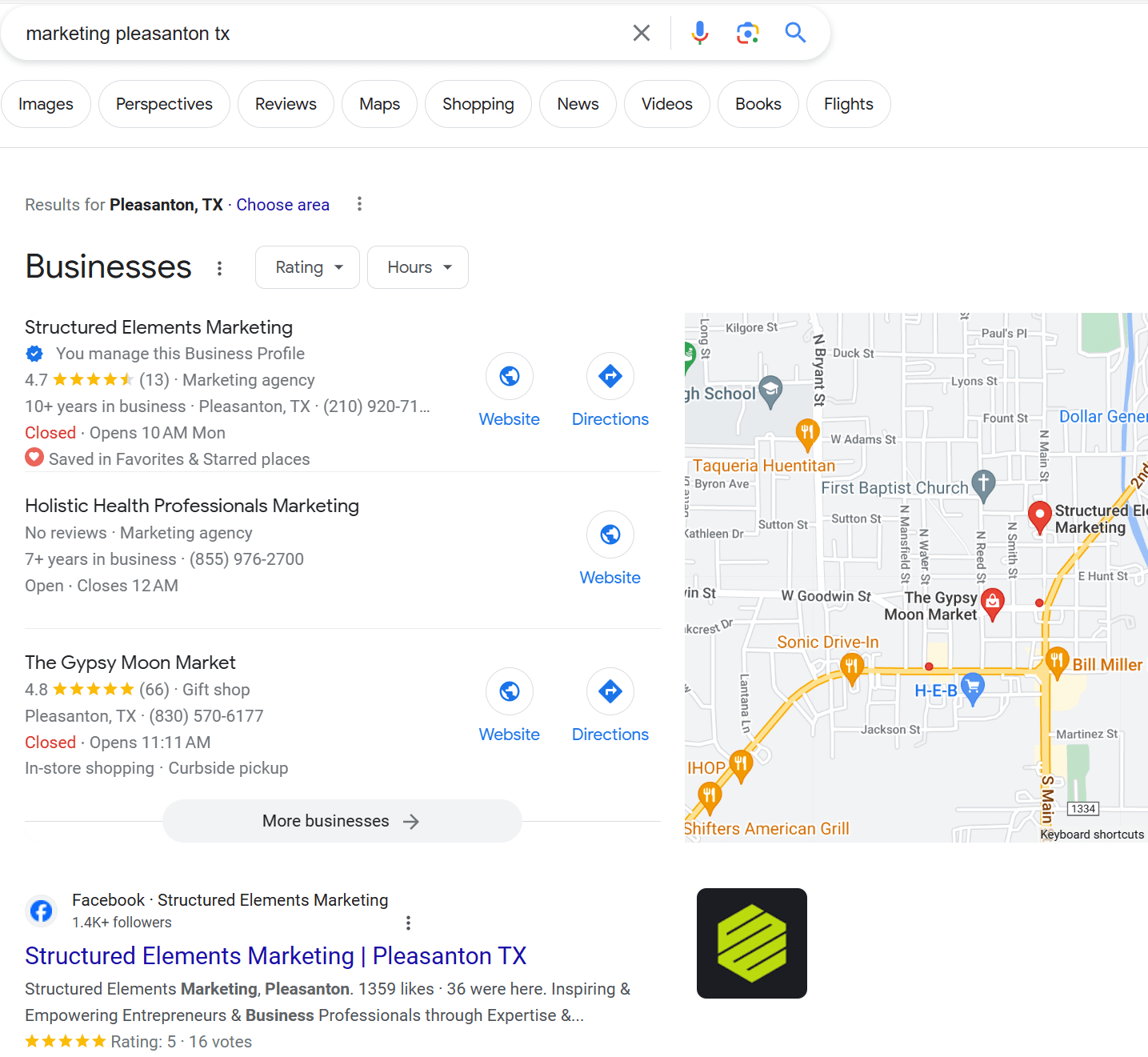Open the three-dot menu beside Businesses heading

click(219, 268)
